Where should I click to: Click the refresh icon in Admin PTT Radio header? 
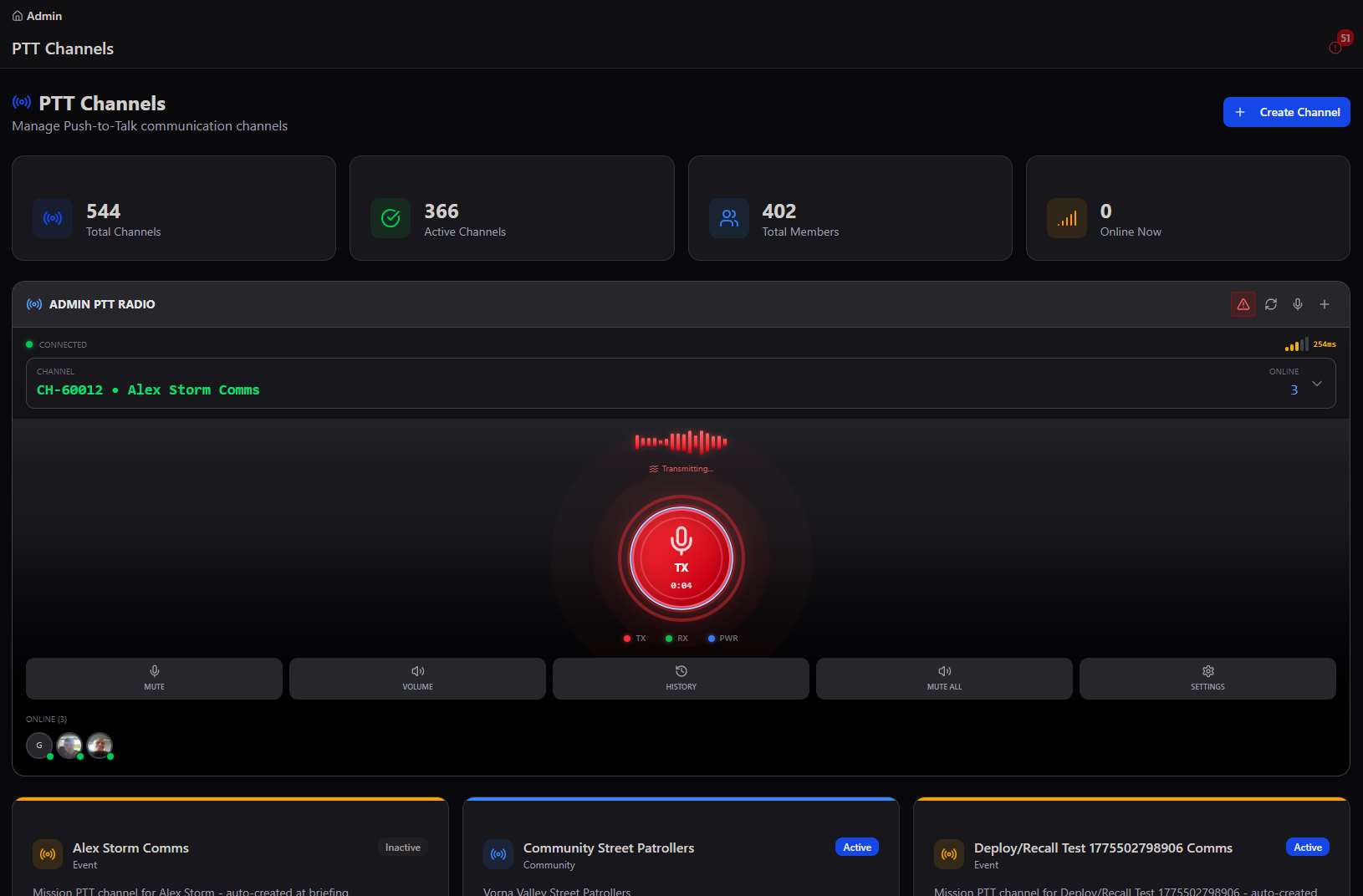click(1271, 304)
